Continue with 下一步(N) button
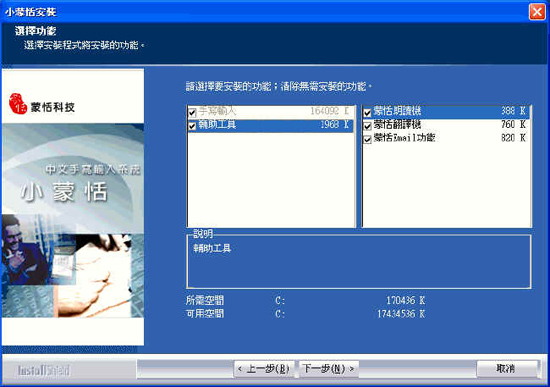 (329, 369)
